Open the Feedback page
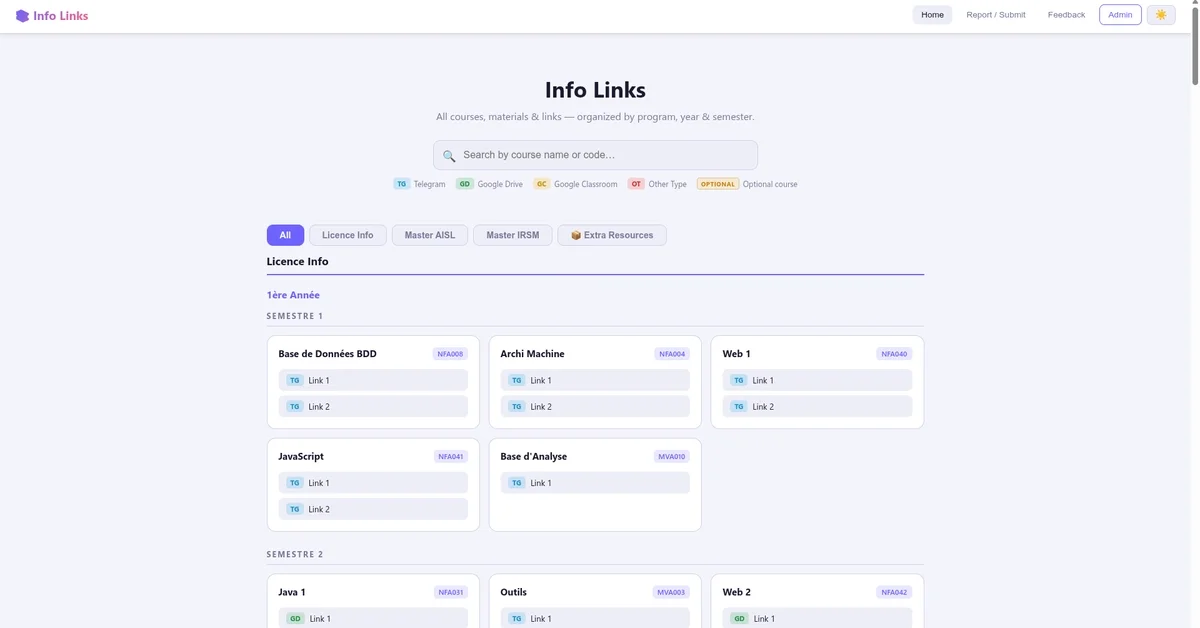Screen dimensions: 1200x628 click(x=1066, y=15)
